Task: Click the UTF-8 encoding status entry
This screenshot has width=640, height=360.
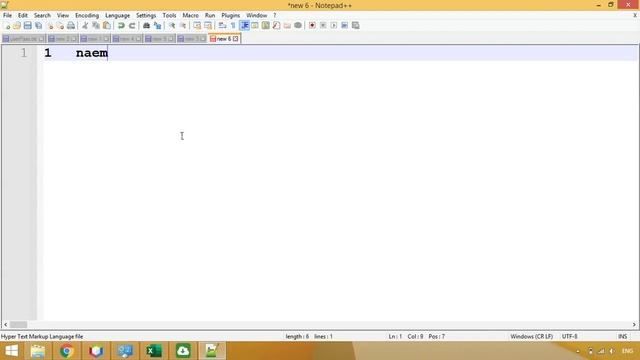Action: [569, 336]
